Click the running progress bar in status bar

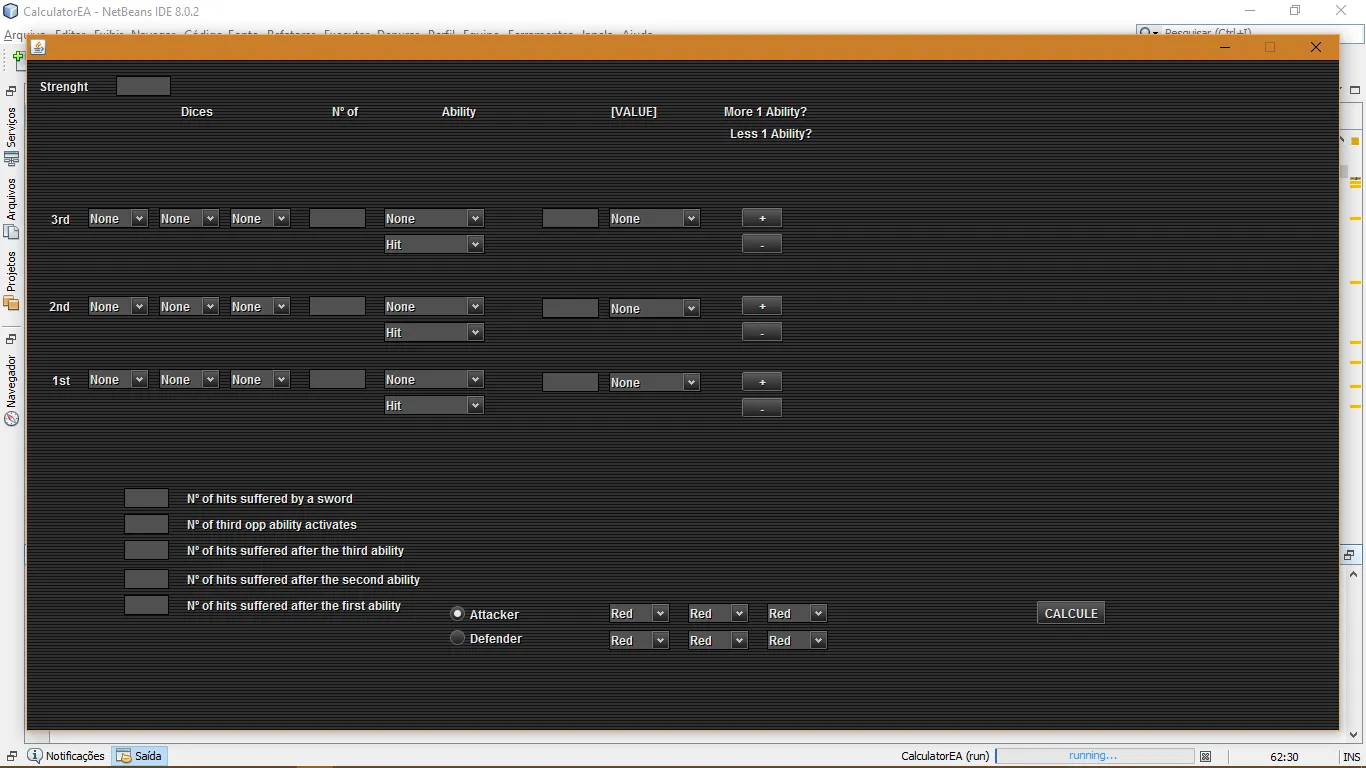[1094, 756]
